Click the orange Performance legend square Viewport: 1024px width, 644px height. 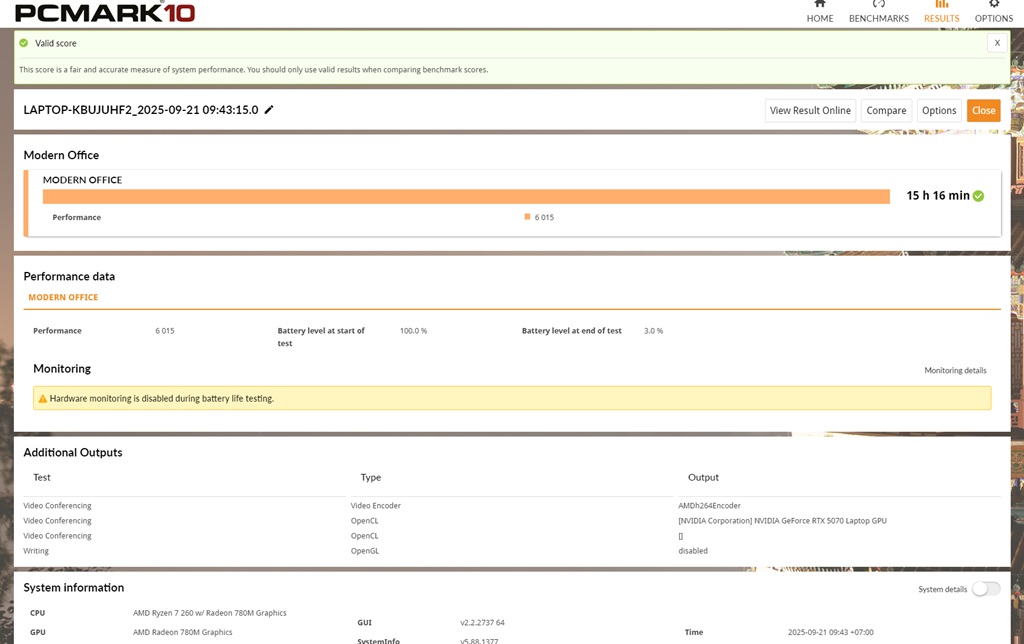(x=527, y=217)
